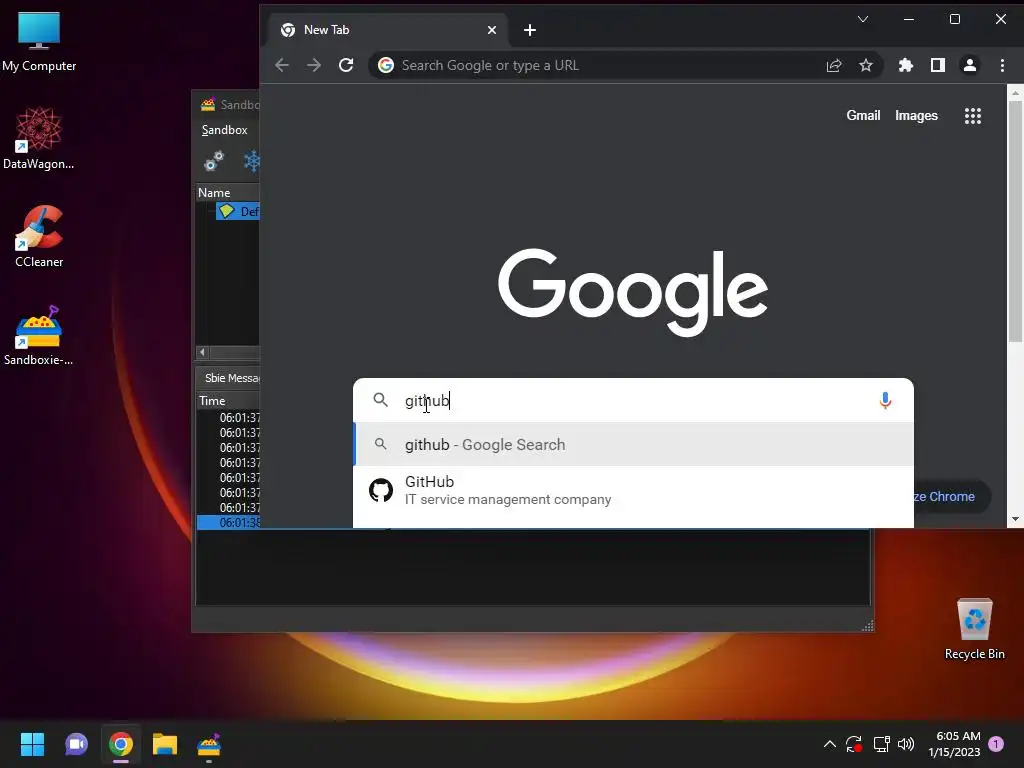Click the Sandboxie window resize grip
Screen dimensions: 1024x768
[868, 626]
